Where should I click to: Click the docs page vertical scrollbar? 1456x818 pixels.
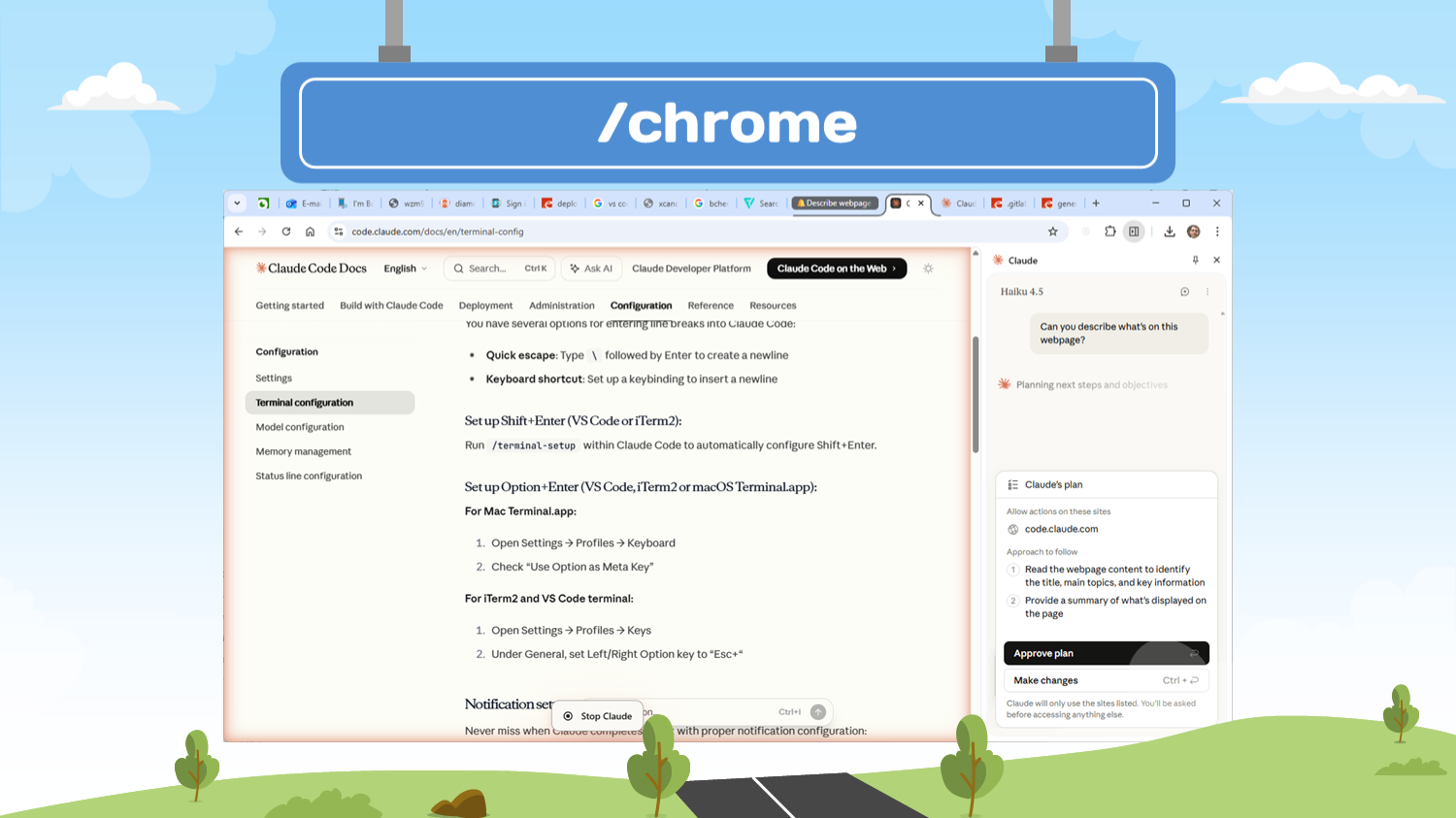[x=976, y=395]
